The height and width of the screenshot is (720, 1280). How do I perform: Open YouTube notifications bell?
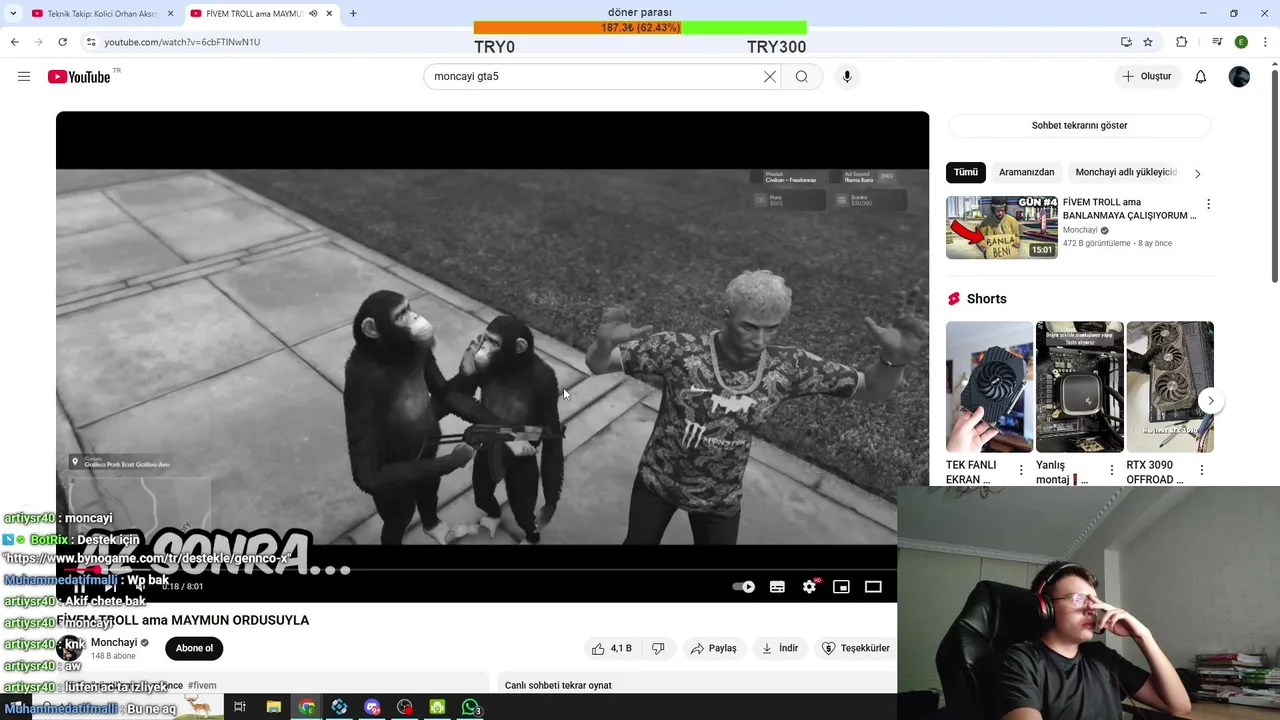coord(1201,77)
